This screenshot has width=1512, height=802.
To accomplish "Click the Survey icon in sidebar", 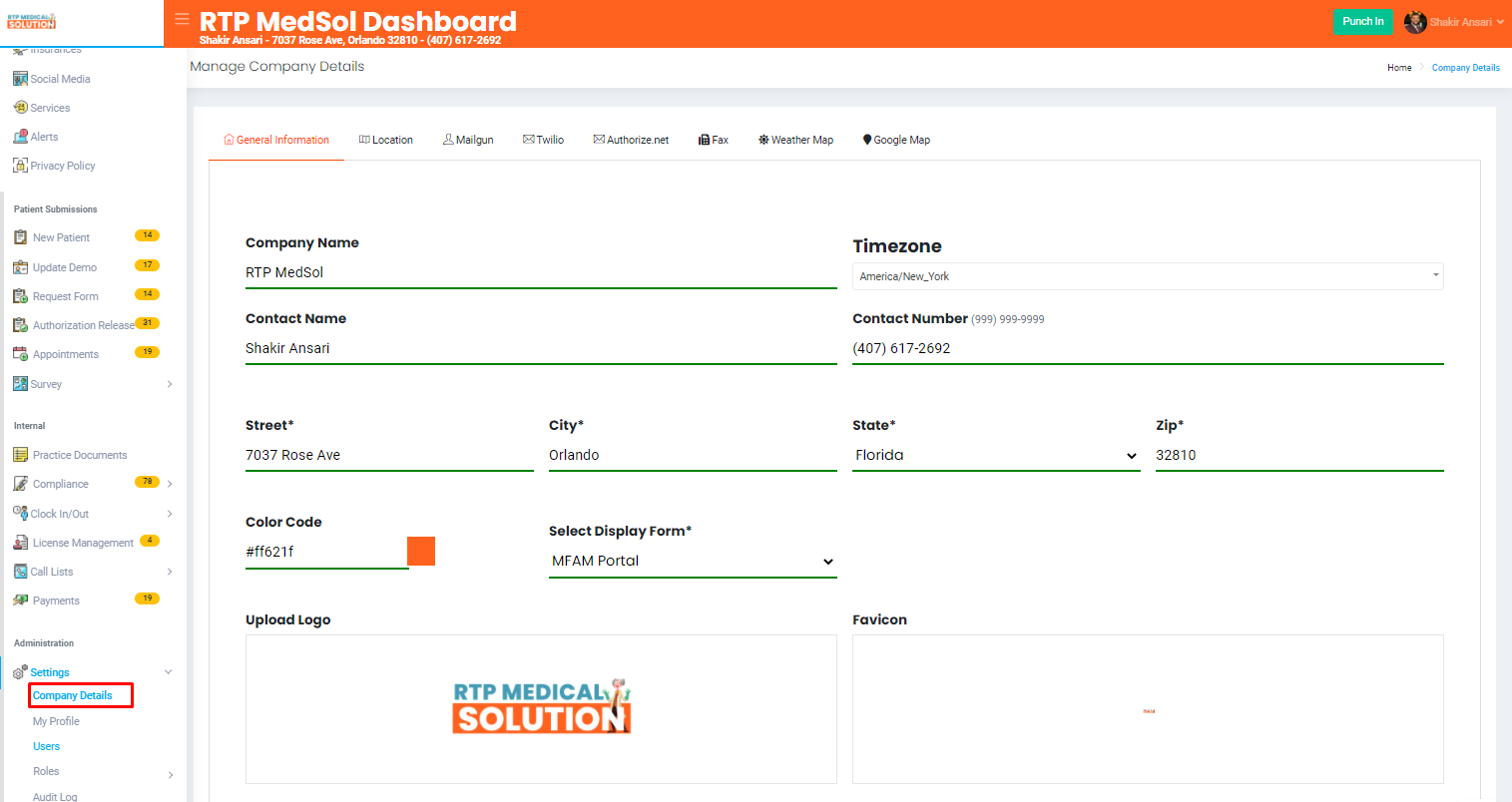I will [20, 384].
